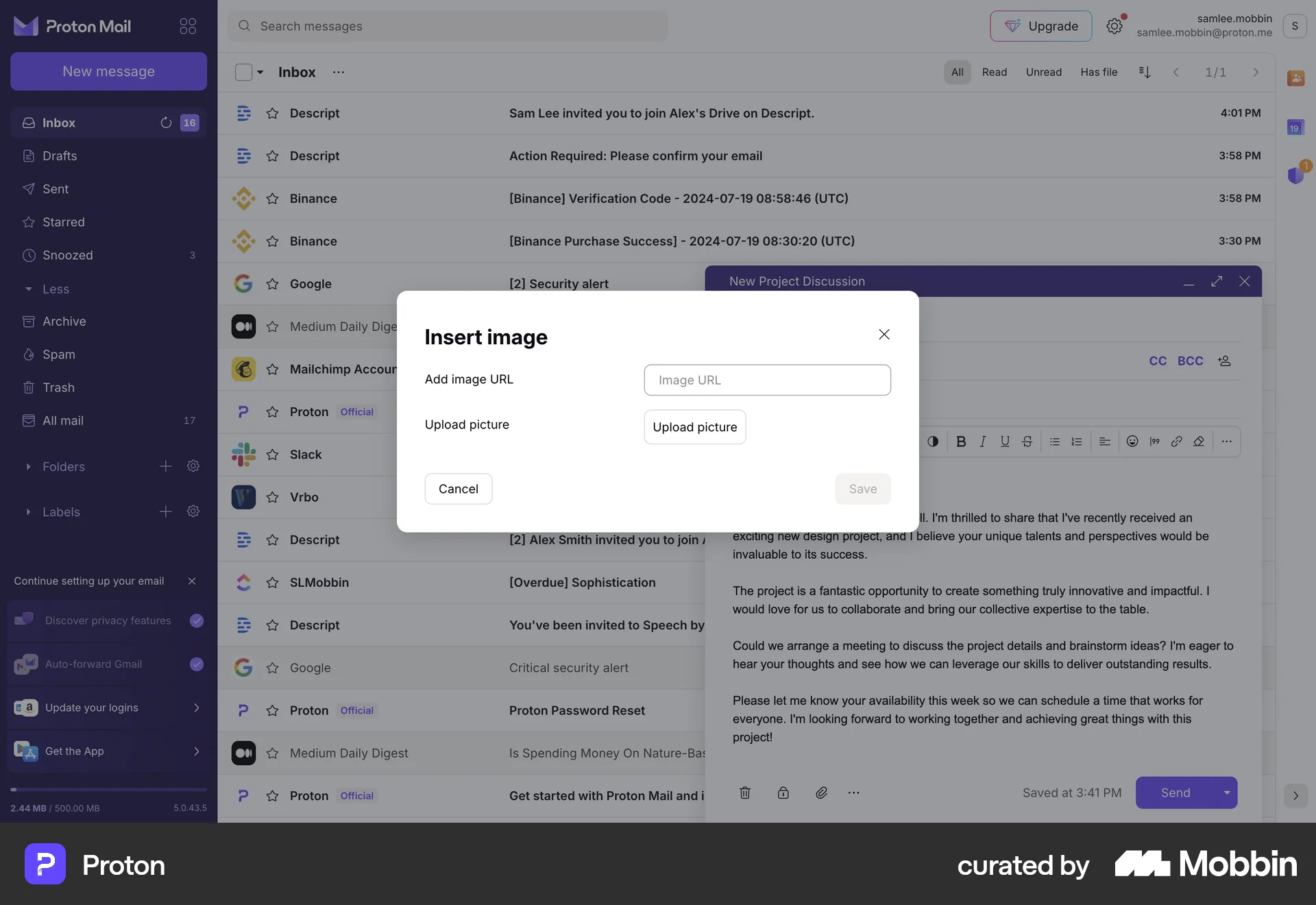Toggle the select all messages checkbox
Screen dimensions: 1316x905
point(243,72)
